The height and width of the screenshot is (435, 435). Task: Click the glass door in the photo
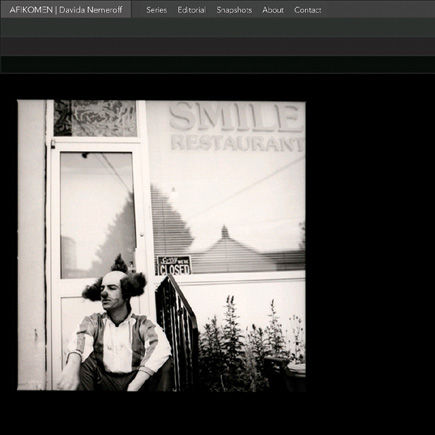click(98, 215)
